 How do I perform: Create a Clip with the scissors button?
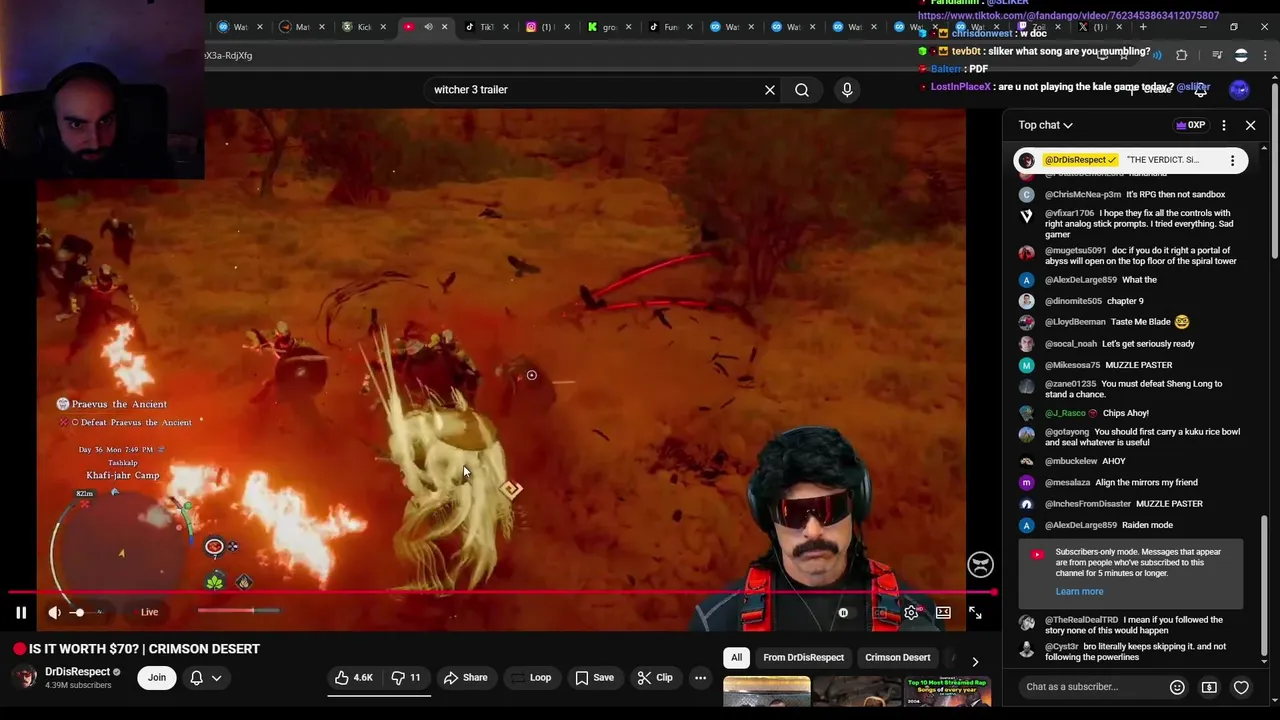point(655,678)
